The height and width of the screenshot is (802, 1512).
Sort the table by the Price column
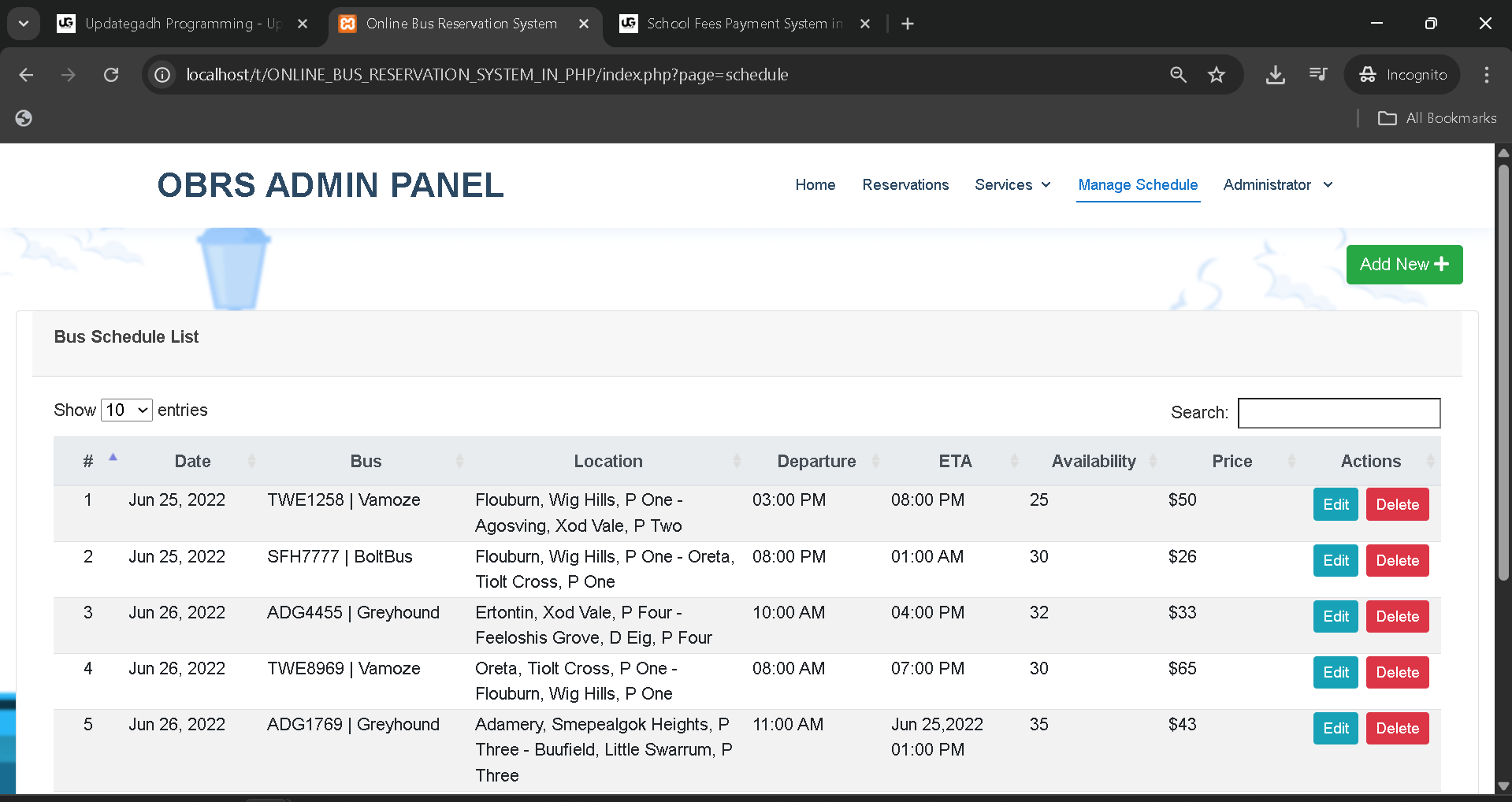pyautogui.click(x=1232, y=461)
